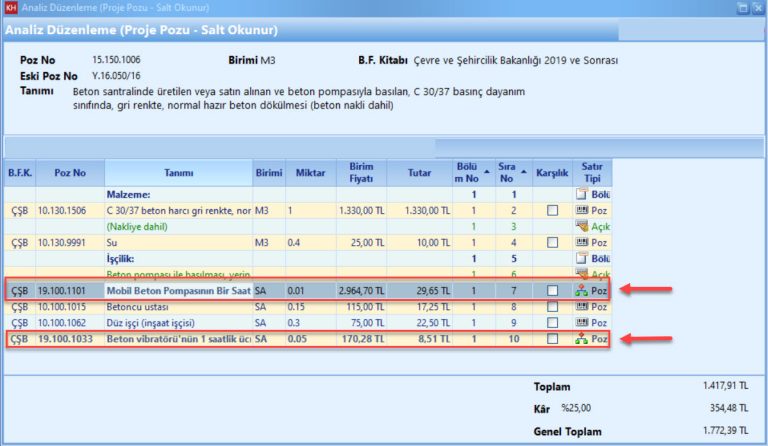Check the Karşılık box for Düz işçi
Image resolution: width=768 pixels, height=446 pixels.
click(552, 323)
